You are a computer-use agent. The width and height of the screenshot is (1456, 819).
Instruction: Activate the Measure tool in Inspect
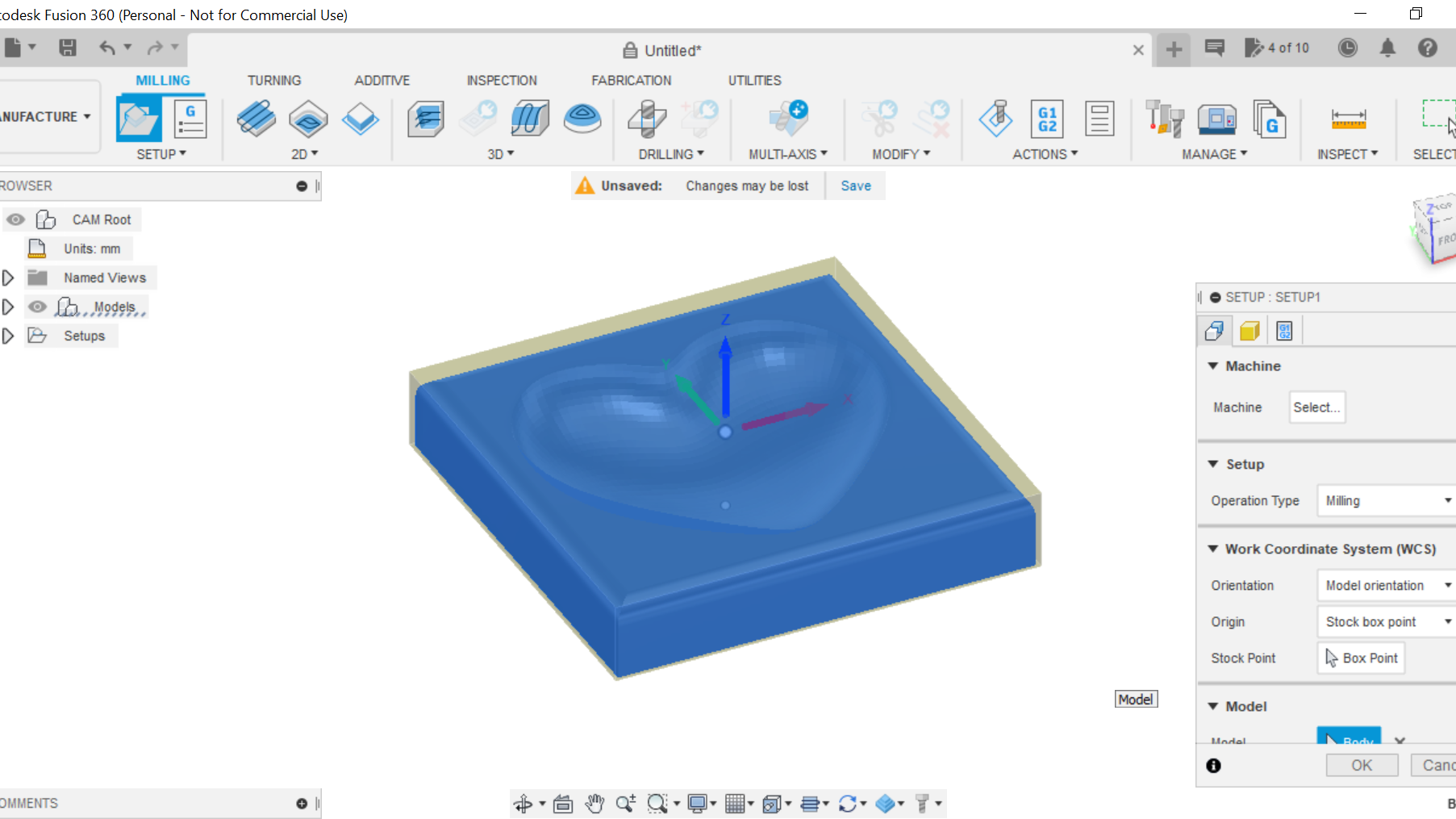(1348, 119)
